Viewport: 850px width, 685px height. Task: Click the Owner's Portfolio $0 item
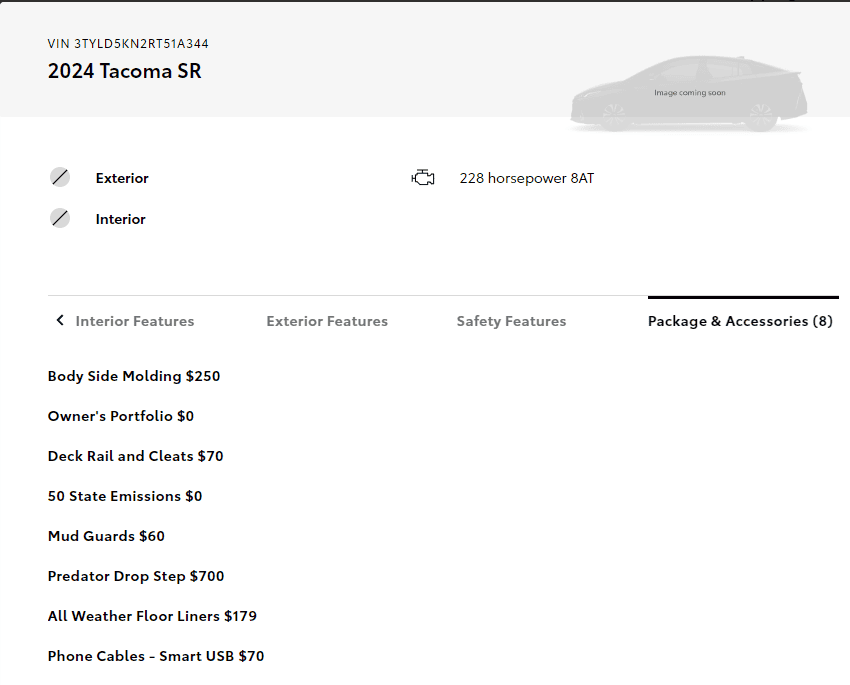tap(121, 416)
